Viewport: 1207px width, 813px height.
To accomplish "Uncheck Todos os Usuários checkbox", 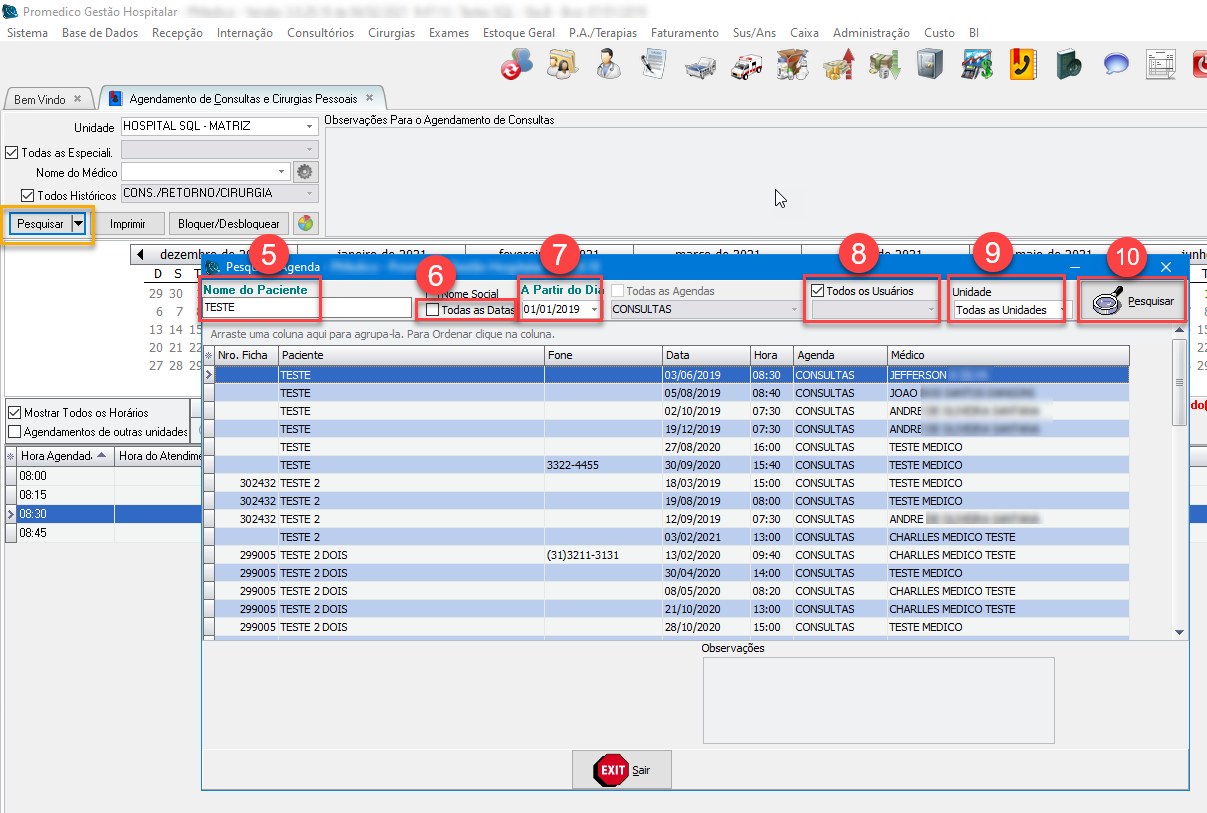I will tap(818, 291).
